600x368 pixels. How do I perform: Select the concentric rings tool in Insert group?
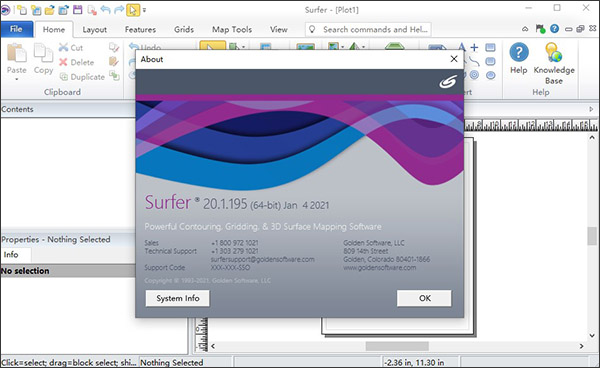(x=474, y=75)
